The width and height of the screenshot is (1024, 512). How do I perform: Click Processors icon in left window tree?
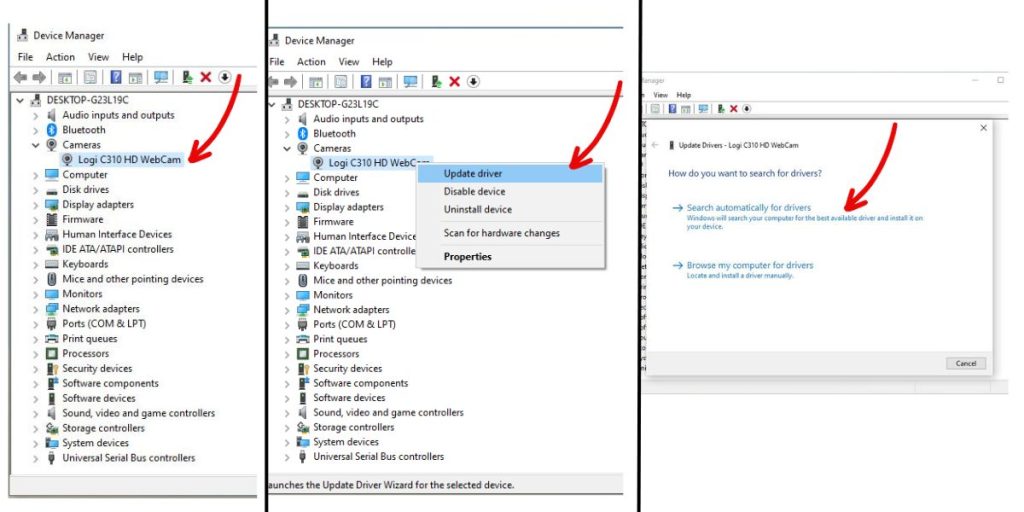(52, 353)
